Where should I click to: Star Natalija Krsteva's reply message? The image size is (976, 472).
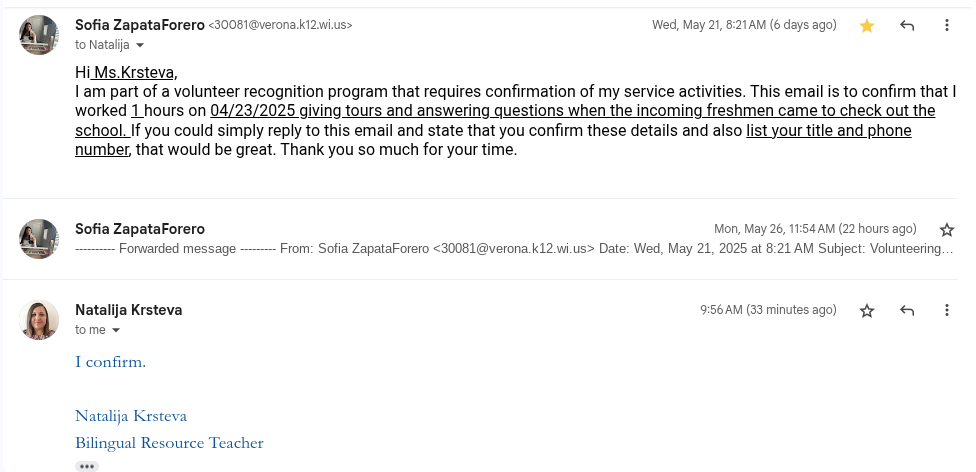coord(867,311)
